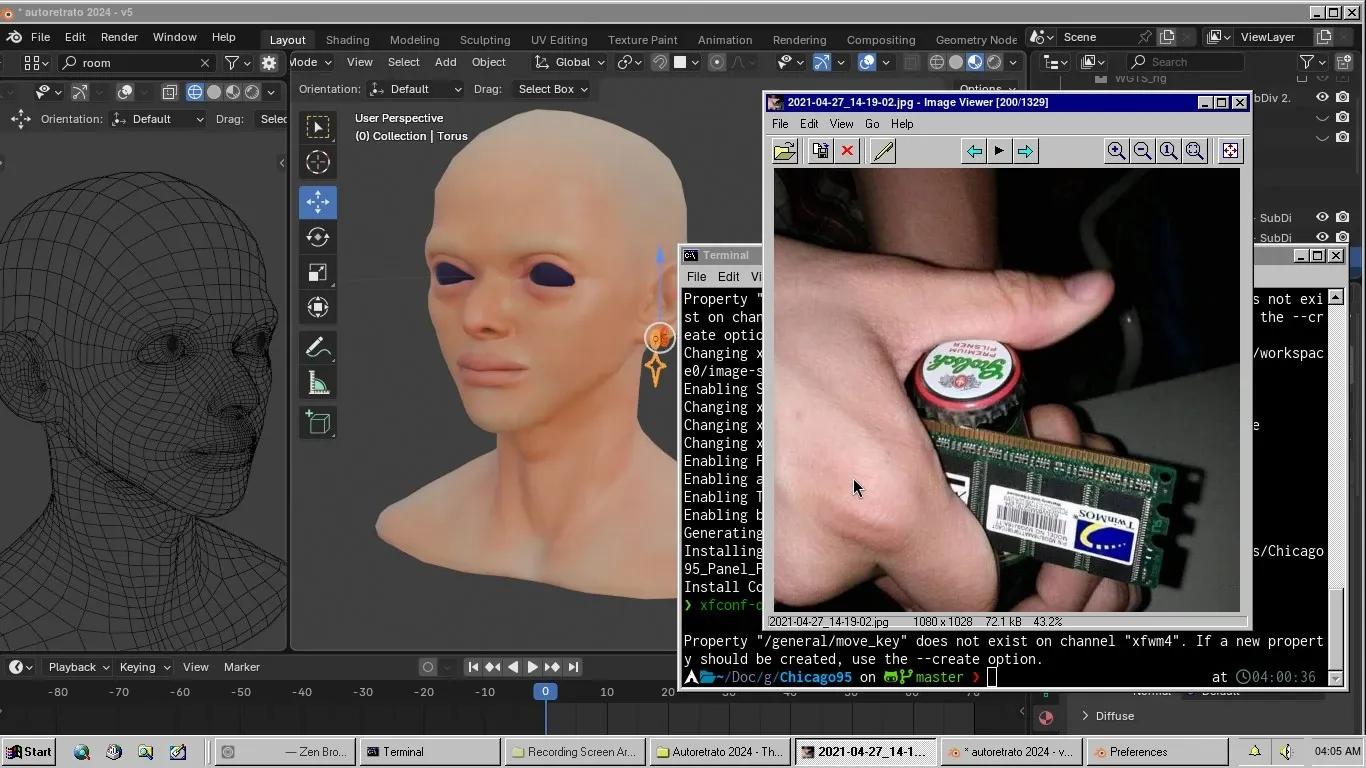Go to next image in Image Viewer
Screen dimensions: 1366x768
[x=1025, y=151]
